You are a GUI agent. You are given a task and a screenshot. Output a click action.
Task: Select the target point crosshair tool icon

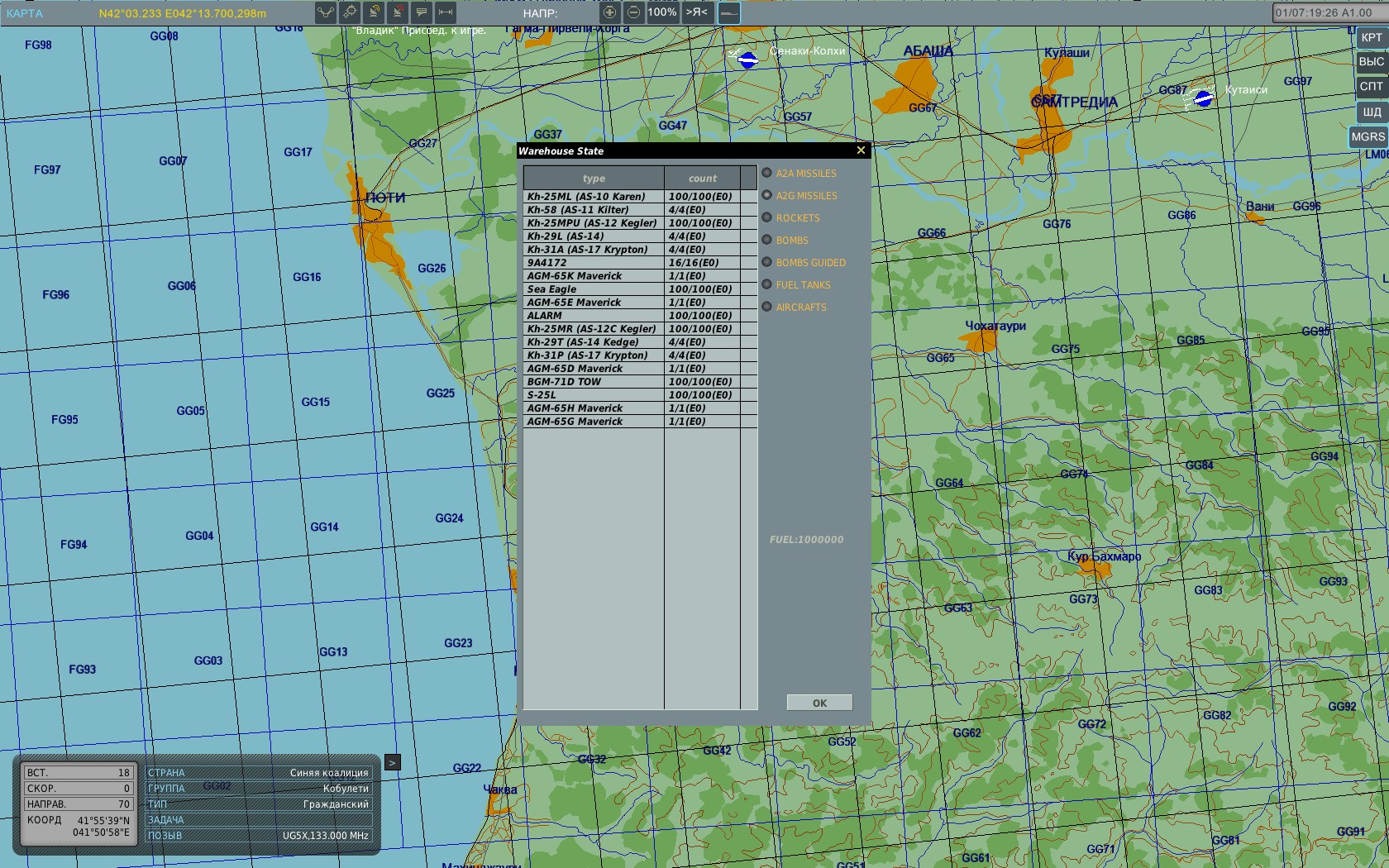pos(351,12)
